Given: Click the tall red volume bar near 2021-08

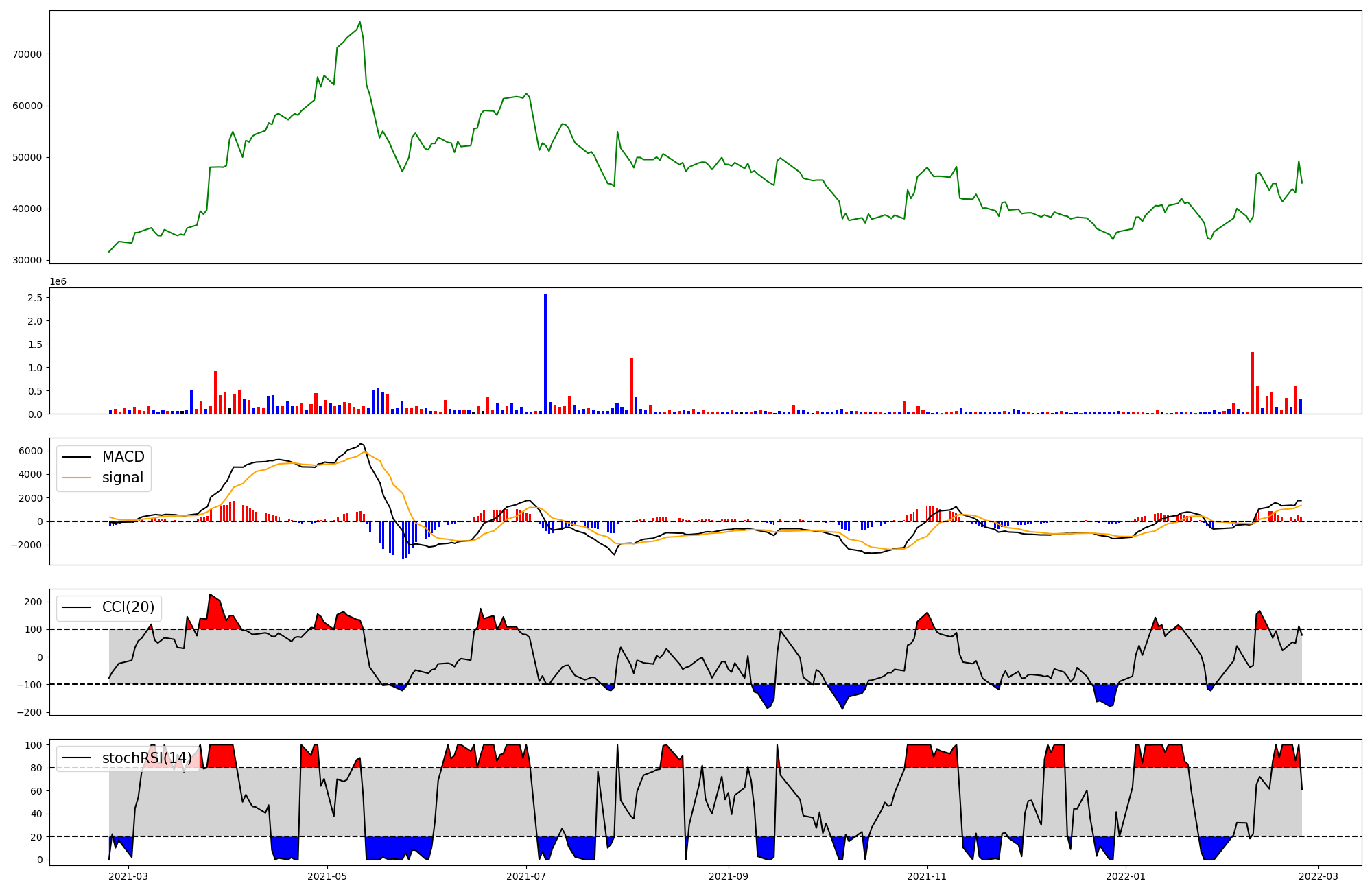Looking at the screenshot, I should pos(631,386).
